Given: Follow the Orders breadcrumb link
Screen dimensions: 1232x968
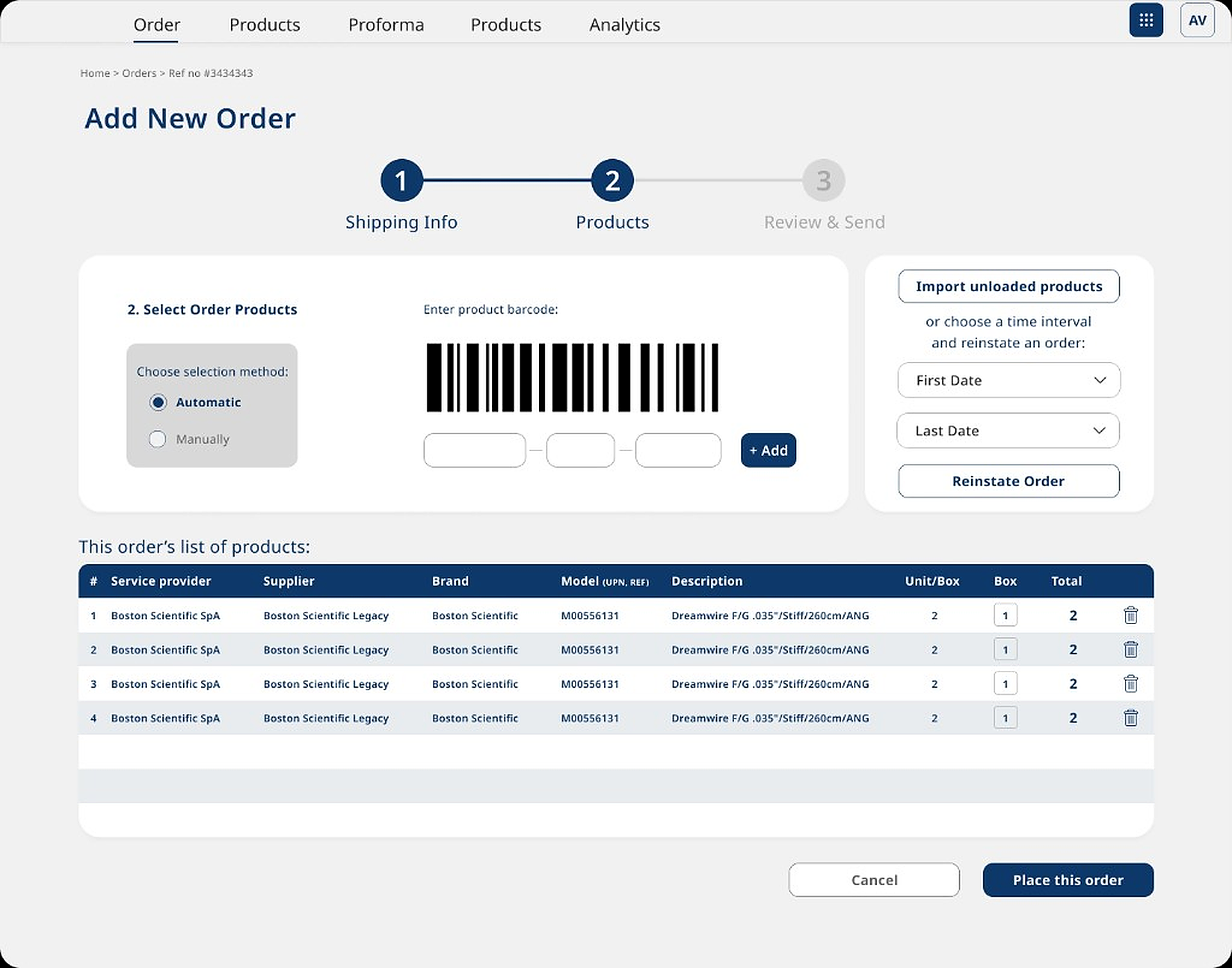Looking at the screenshot, I should [x=139, y=73].
